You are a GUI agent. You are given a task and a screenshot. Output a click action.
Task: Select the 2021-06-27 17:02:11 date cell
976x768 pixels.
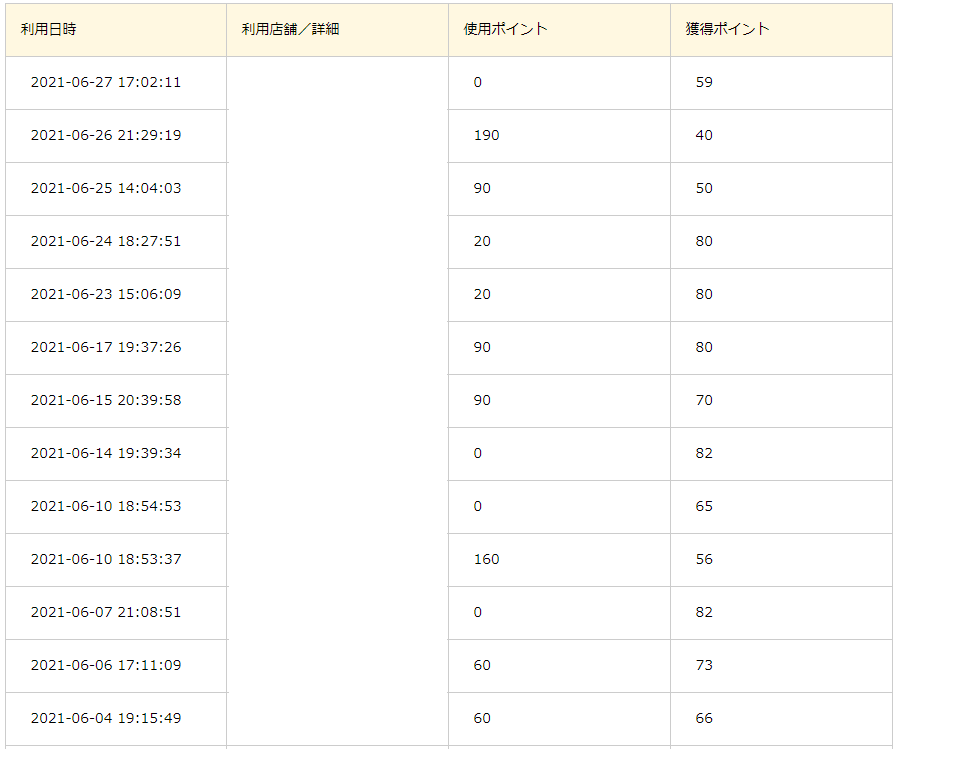[x=106, y=82]
